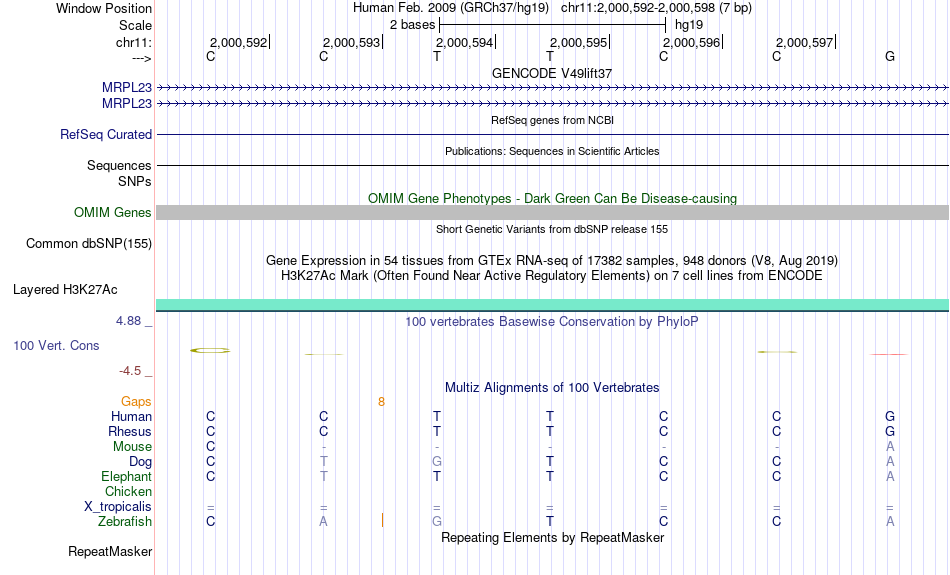Click the G base in Human row
The image size is (950, 575).
pyautogui.click(x=889, y=416)
